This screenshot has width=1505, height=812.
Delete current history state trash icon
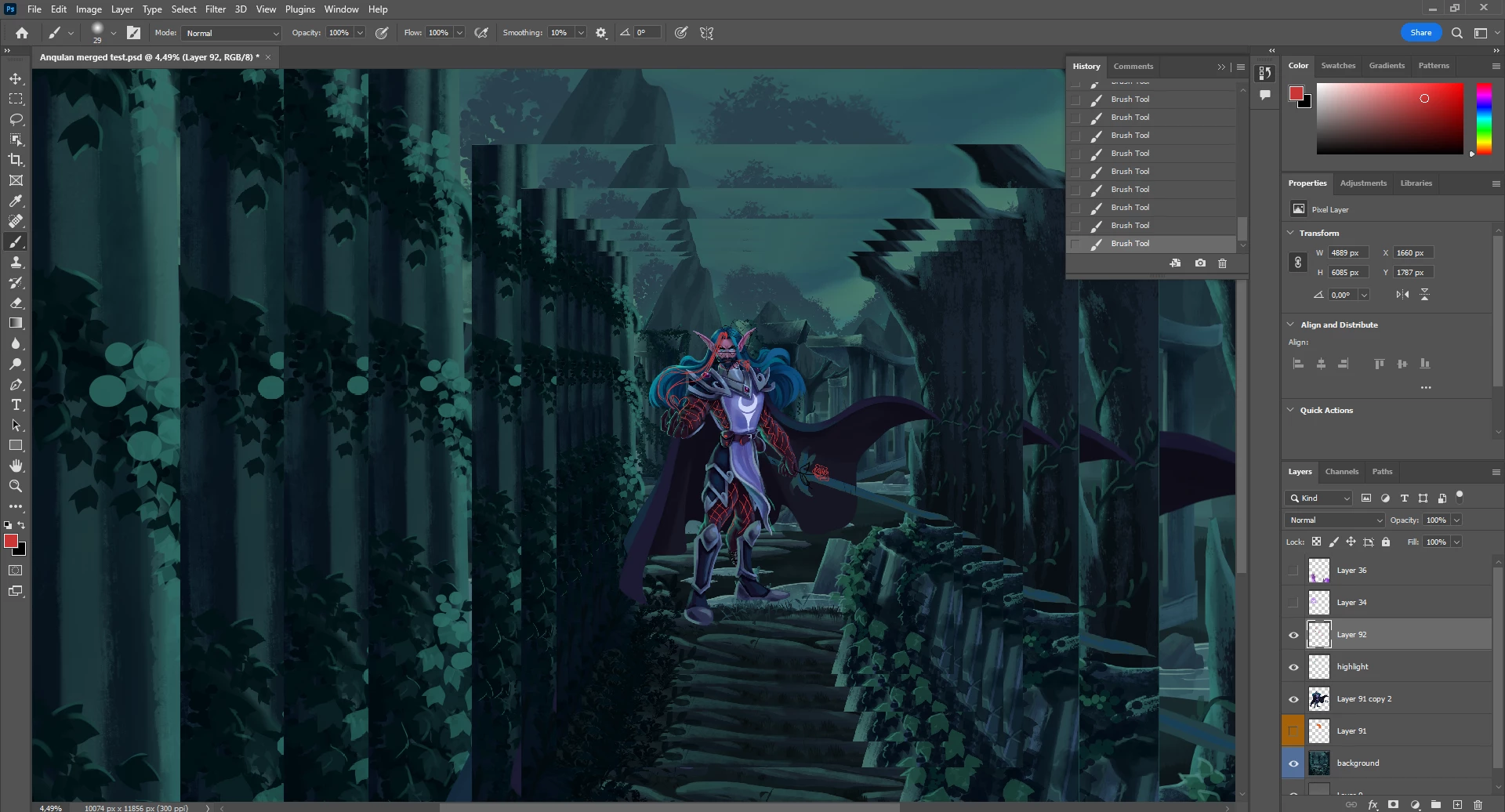pyautogui.click(x=1222, y=263)
